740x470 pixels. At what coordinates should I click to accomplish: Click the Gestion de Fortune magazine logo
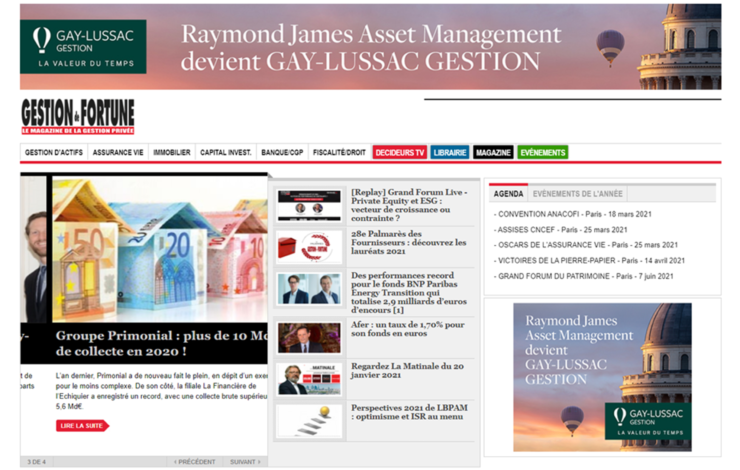(x=78, y=117)
